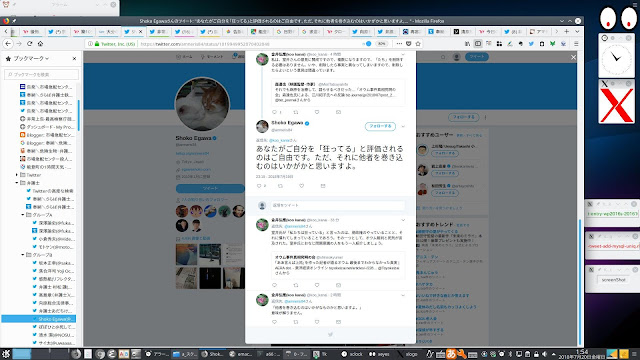Like Shoko Egawa's main tweet
This screenshot has height=360, width=640.
click(302, 186)
